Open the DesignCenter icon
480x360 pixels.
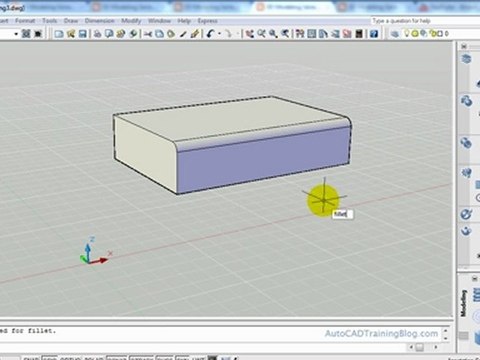311,34
